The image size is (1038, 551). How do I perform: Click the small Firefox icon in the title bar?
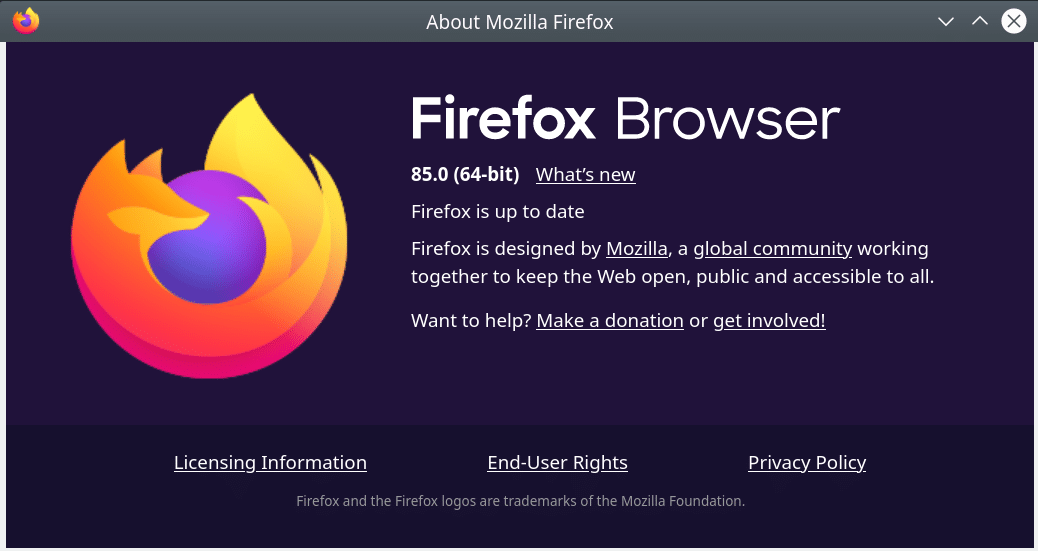(x=26, y=20)
